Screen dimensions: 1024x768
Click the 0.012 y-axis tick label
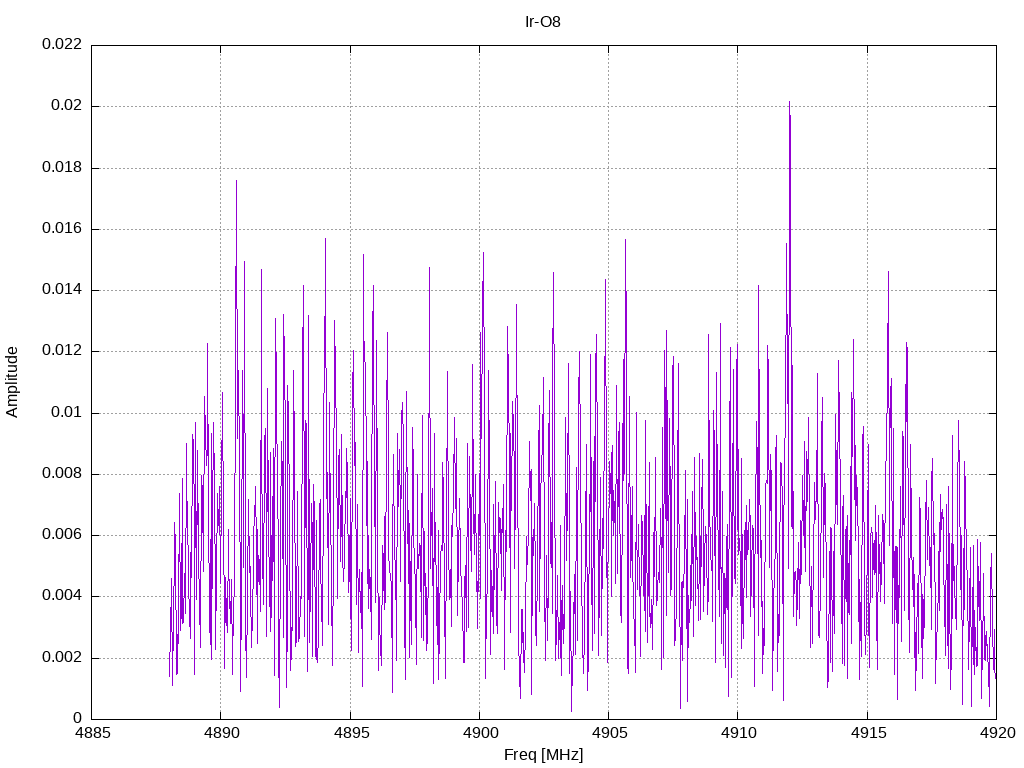(x=62, y=350)
